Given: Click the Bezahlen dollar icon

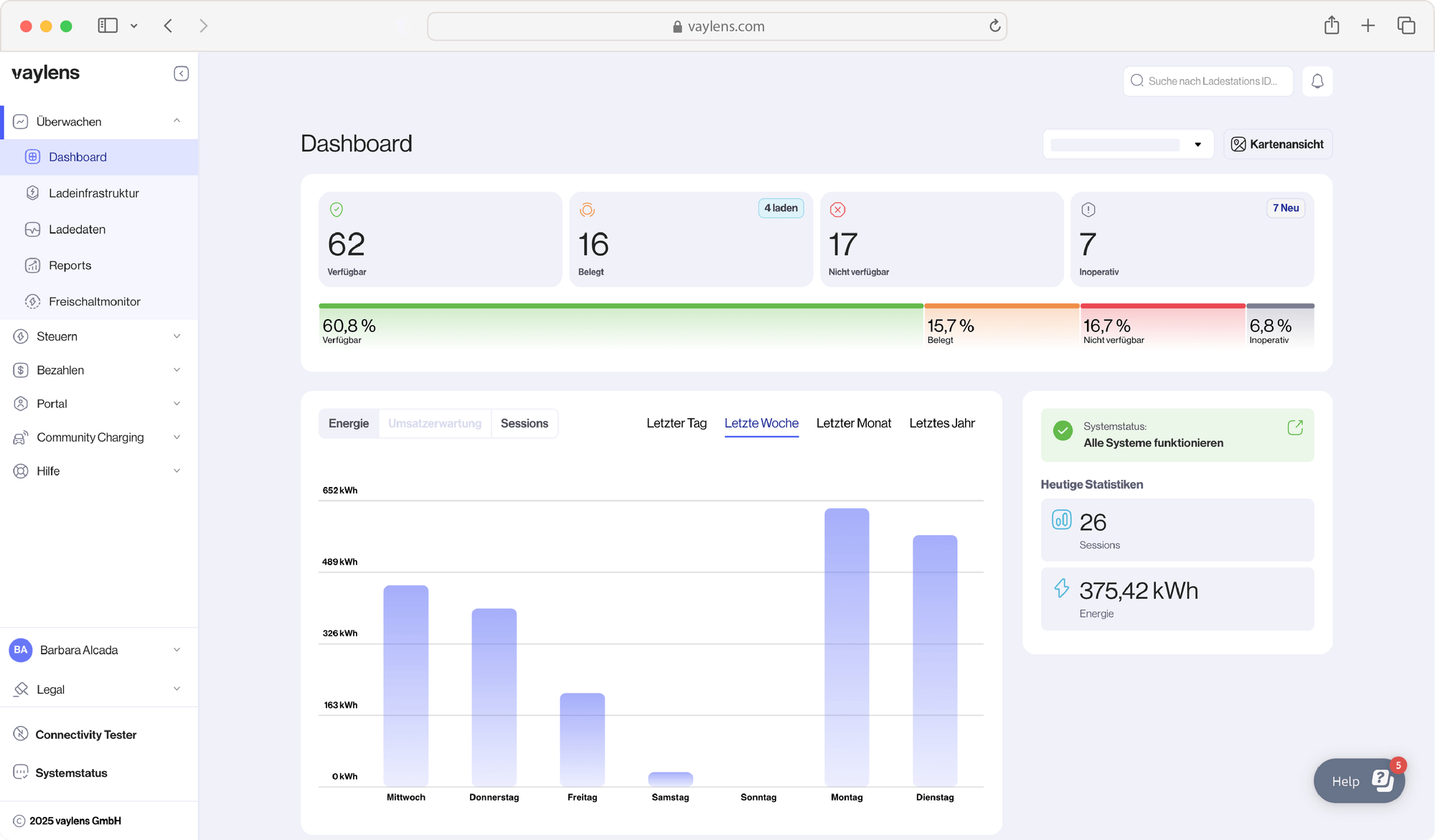Looking at the screenshot, I should pyautogui.click(x=21, y=370).
